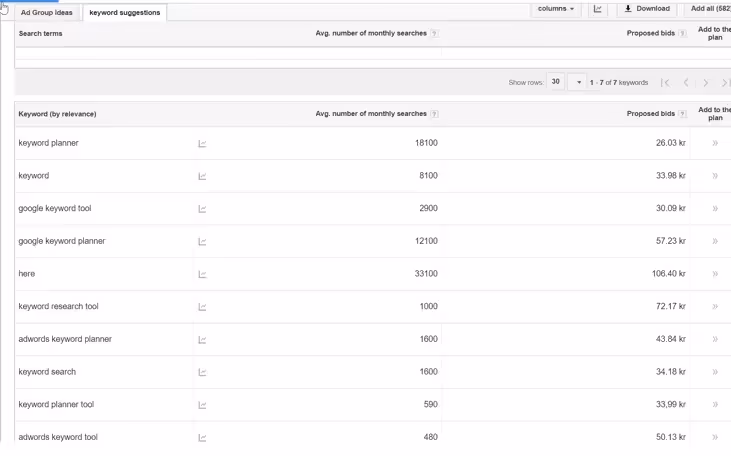Open the columns dropdown

pyautogui.click(x=556, y=9)
